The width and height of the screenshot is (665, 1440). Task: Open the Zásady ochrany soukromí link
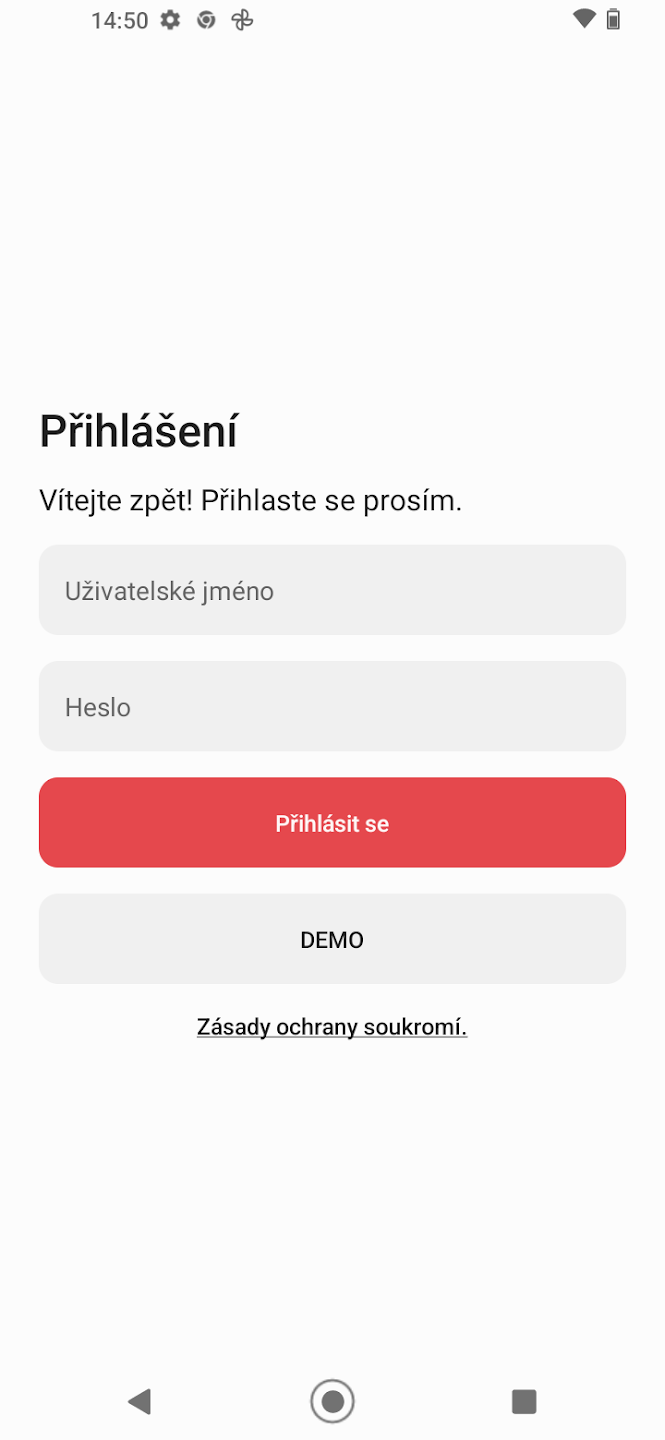click(331, 1027)
